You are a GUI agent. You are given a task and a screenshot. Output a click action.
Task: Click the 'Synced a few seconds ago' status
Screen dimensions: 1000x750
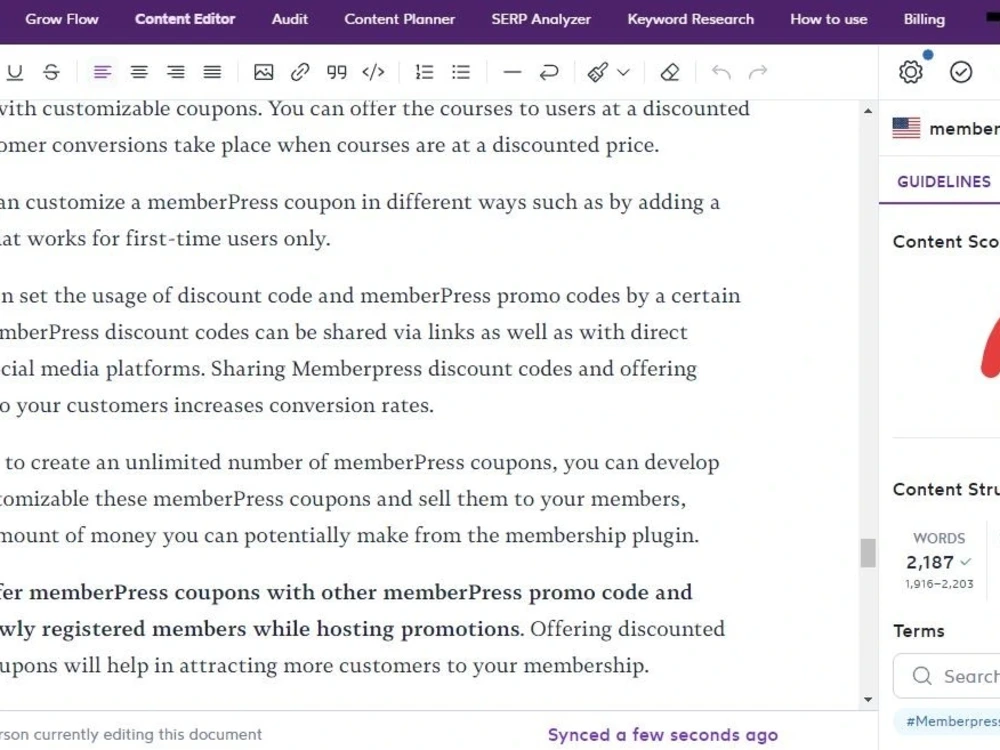[x=663, y=735]
